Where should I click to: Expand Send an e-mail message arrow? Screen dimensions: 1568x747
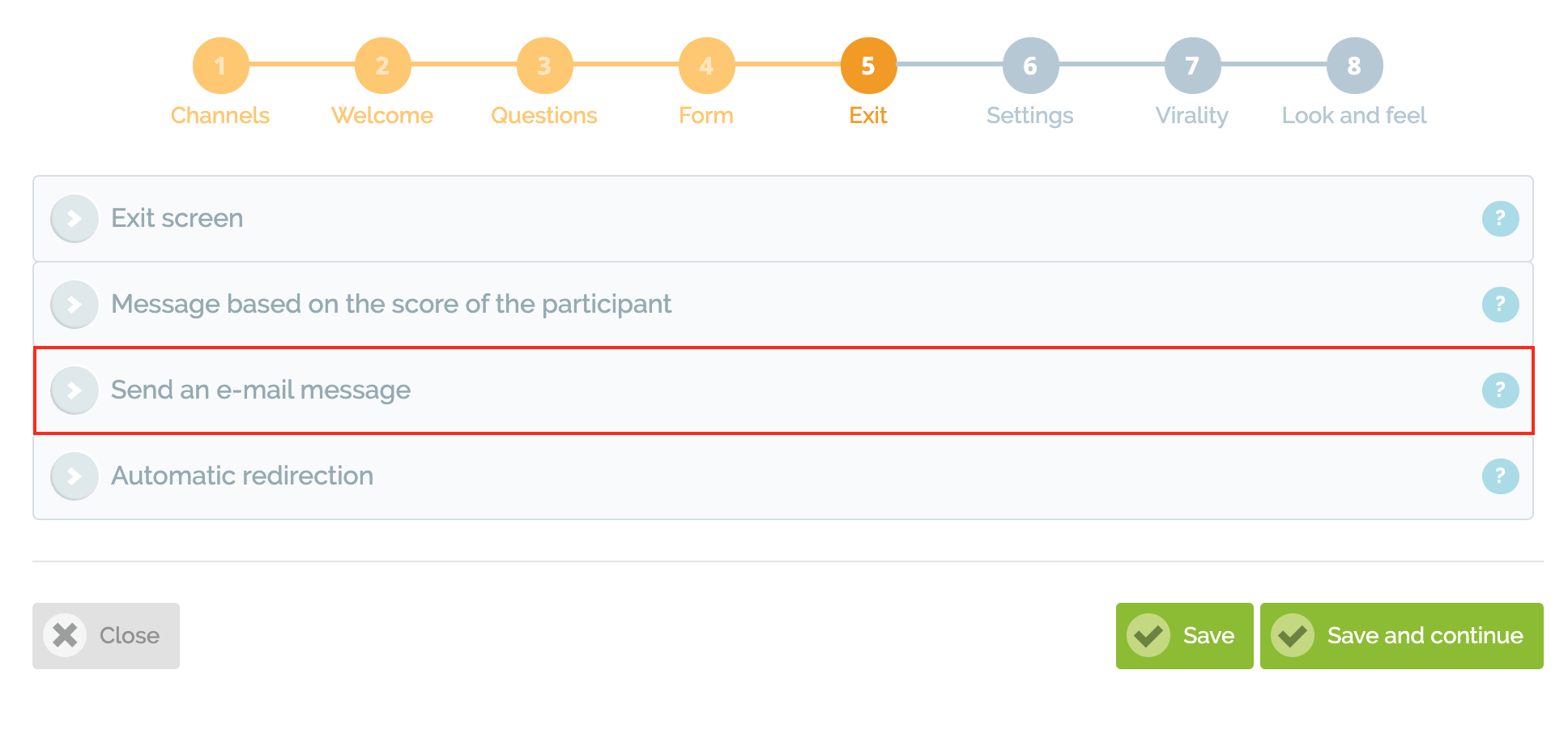75,391
